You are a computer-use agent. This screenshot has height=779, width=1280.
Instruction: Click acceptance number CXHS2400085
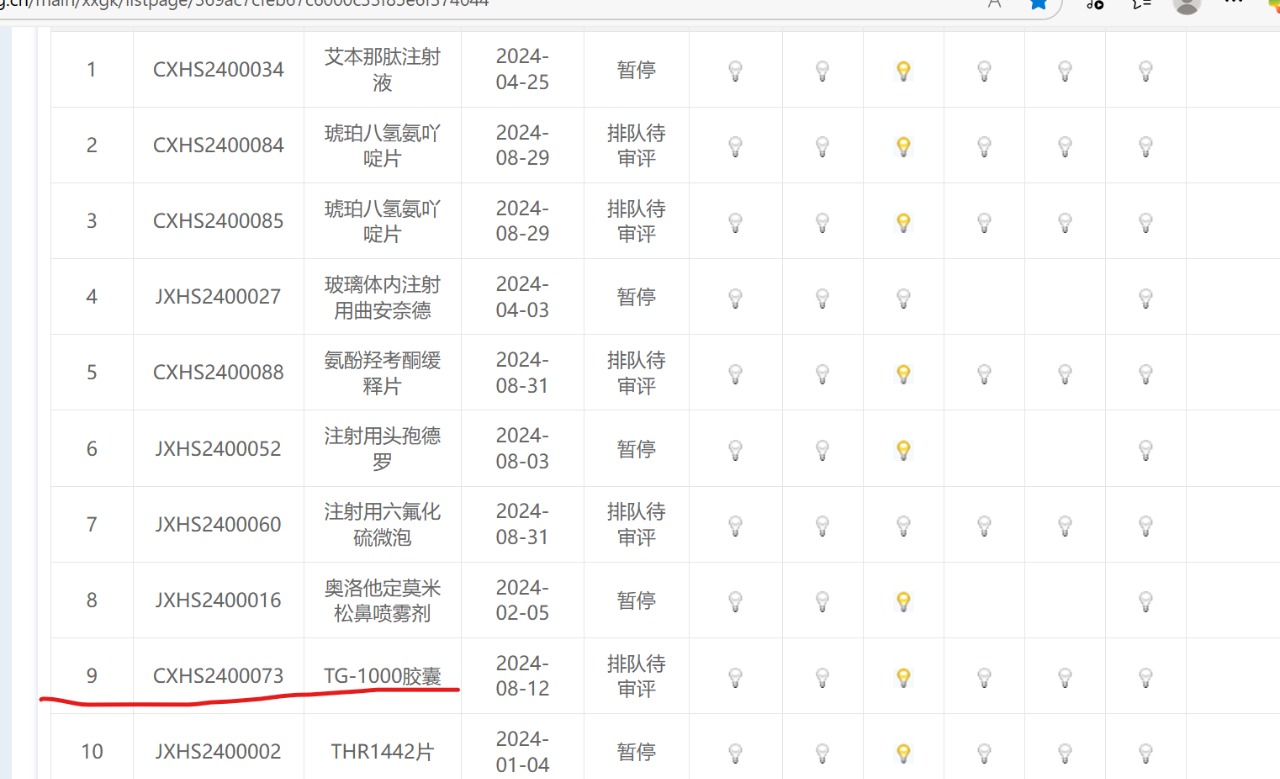point(218,221)
